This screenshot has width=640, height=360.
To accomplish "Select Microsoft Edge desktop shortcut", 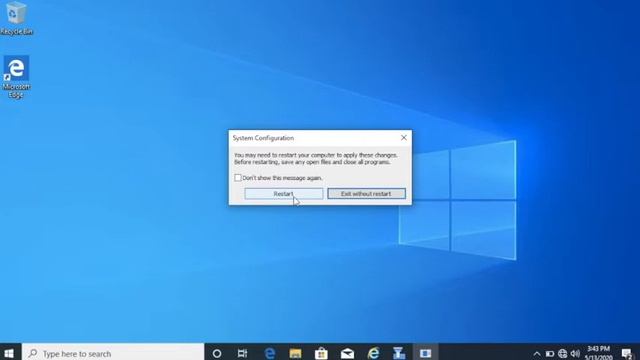I will (16, 77).
